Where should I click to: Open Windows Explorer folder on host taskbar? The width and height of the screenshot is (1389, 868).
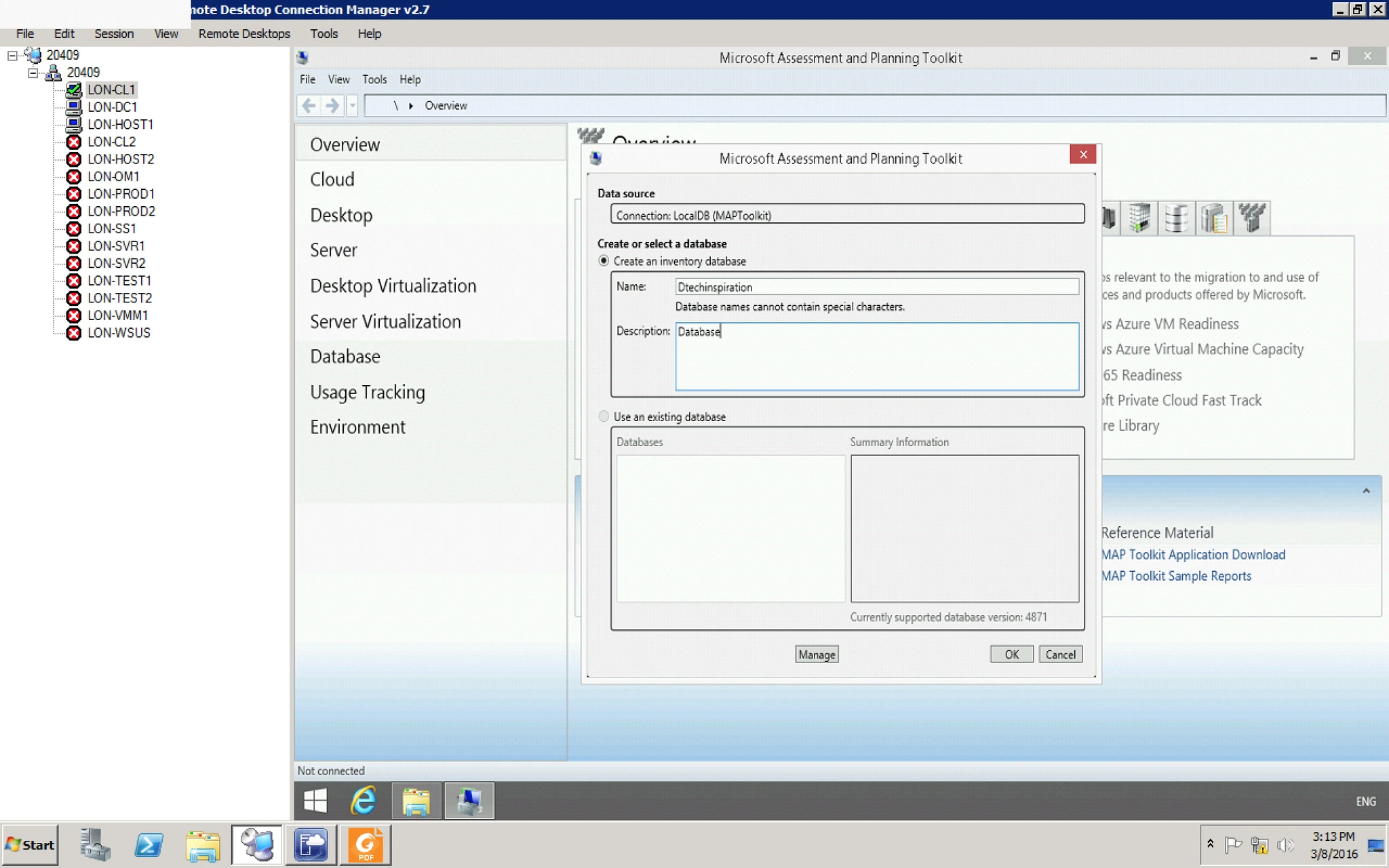click(x=203, y=845)
